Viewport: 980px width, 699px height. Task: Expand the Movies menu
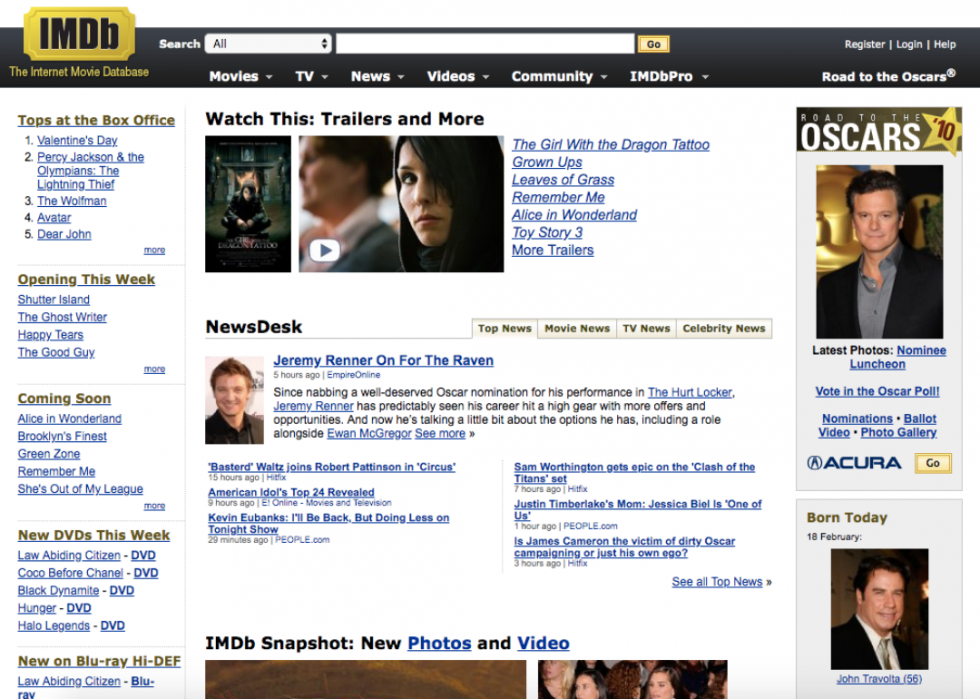point(241,76)
